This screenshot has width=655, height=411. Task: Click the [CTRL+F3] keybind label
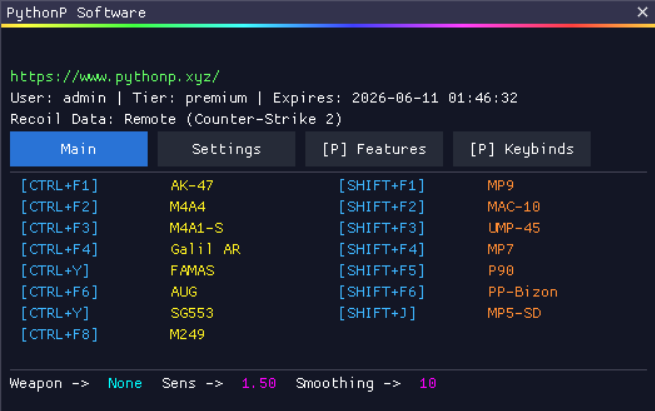pos(60,228)
